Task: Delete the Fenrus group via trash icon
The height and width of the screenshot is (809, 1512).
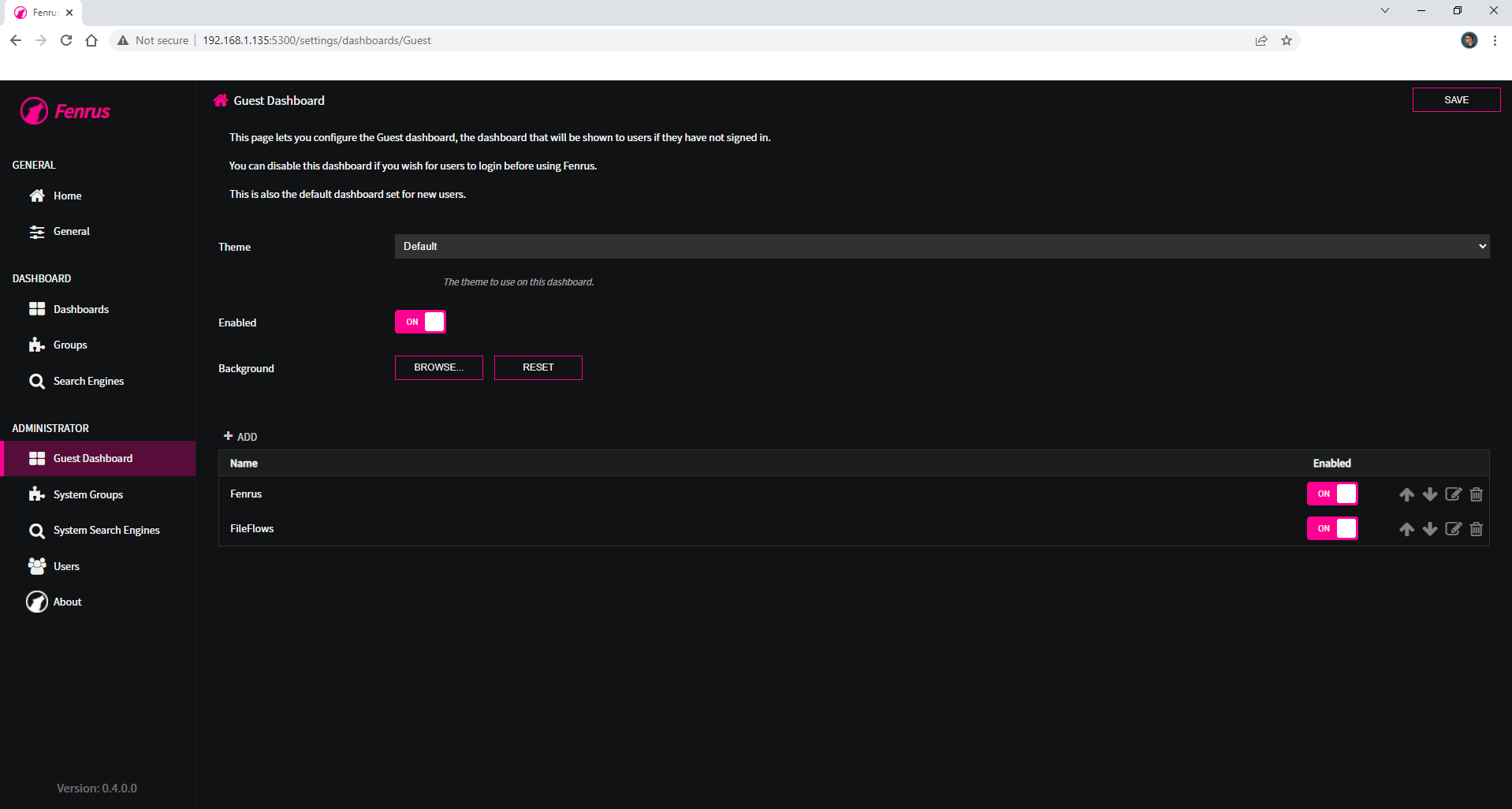Action: (x=1476, y=494)
